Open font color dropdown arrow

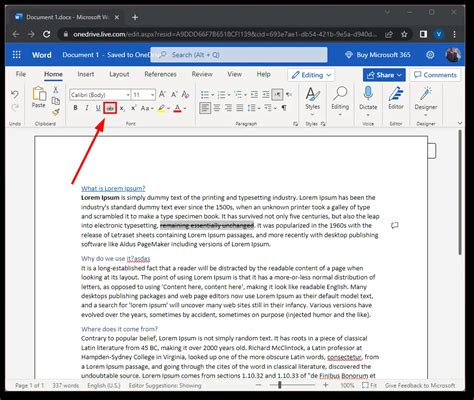(x=185, y=108)
